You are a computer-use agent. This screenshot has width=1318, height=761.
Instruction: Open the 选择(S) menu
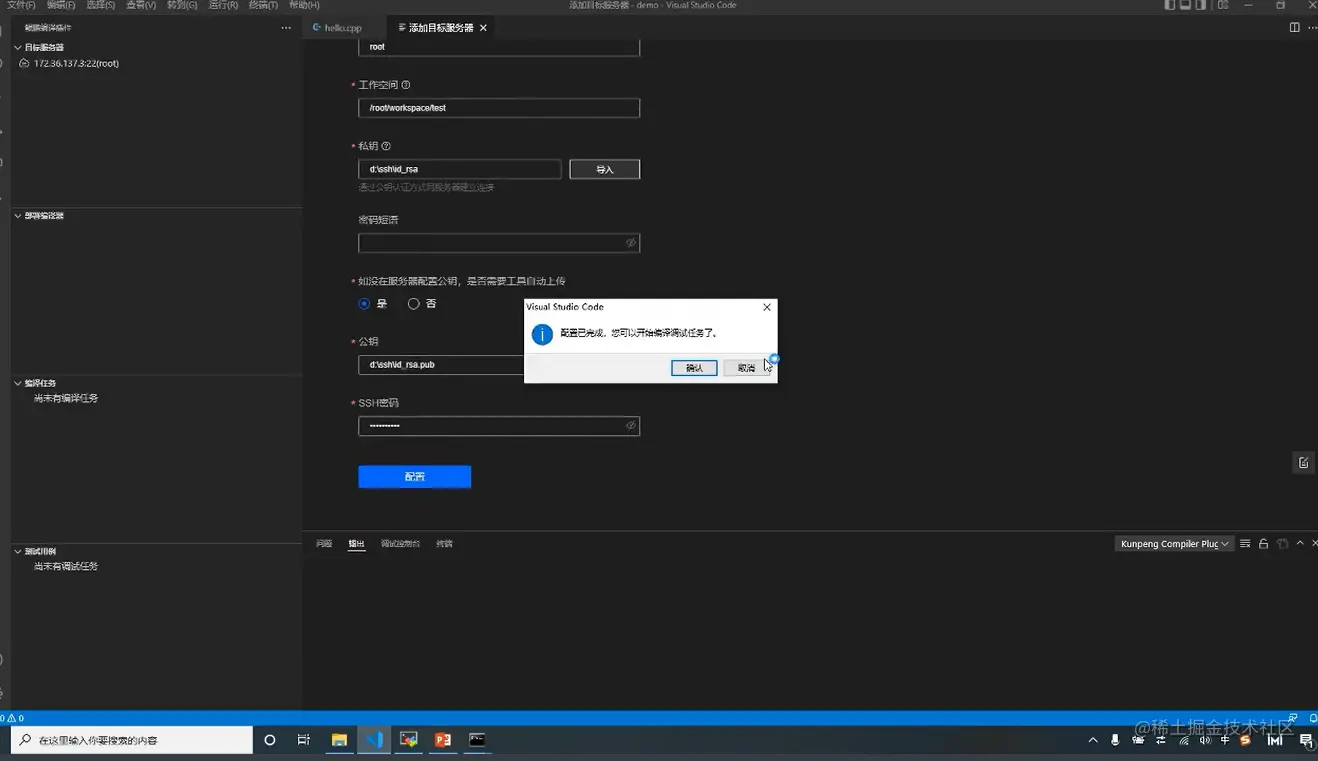click(x=101, y=5)
